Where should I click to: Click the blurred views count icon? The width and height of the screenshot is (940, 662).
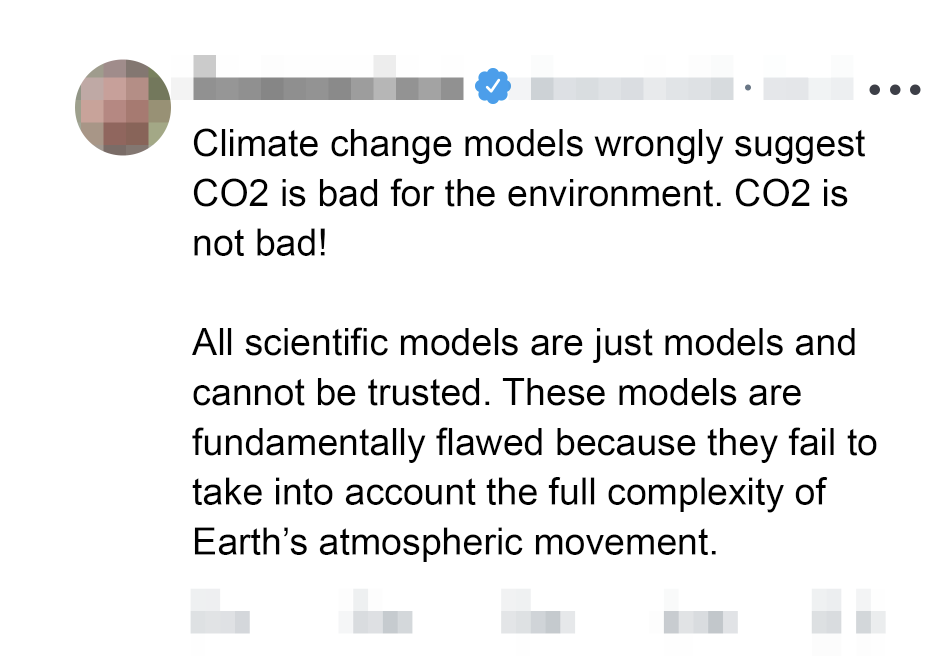pos(693,611)
